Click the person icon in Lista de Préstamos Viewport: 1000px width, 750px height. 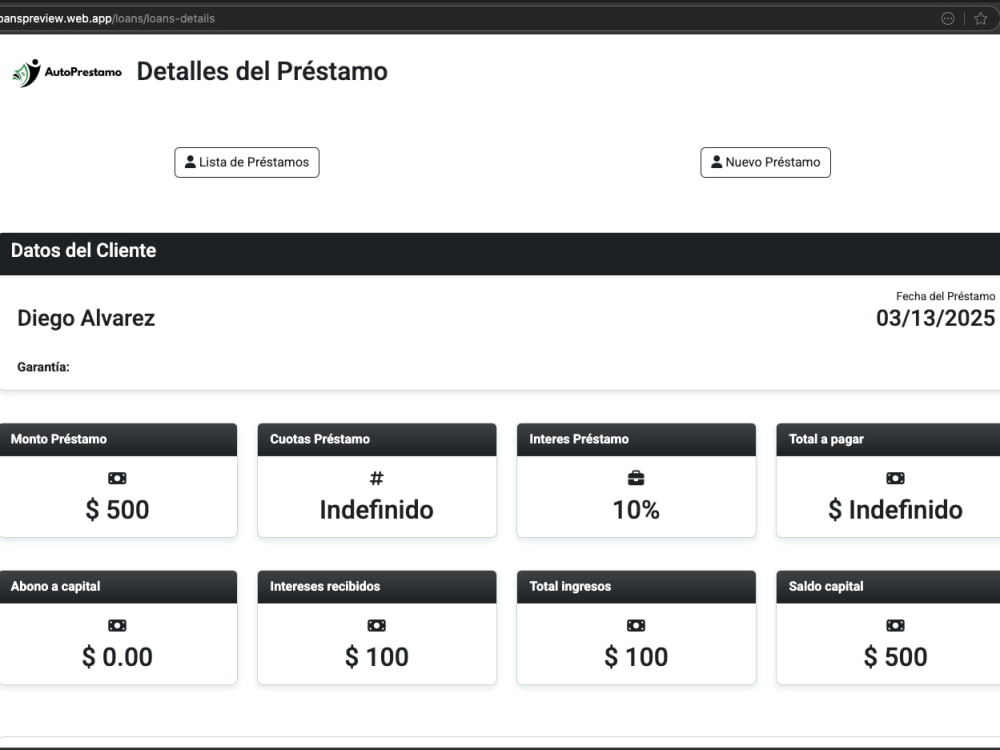pyautogui.click(x=190, y=162)
